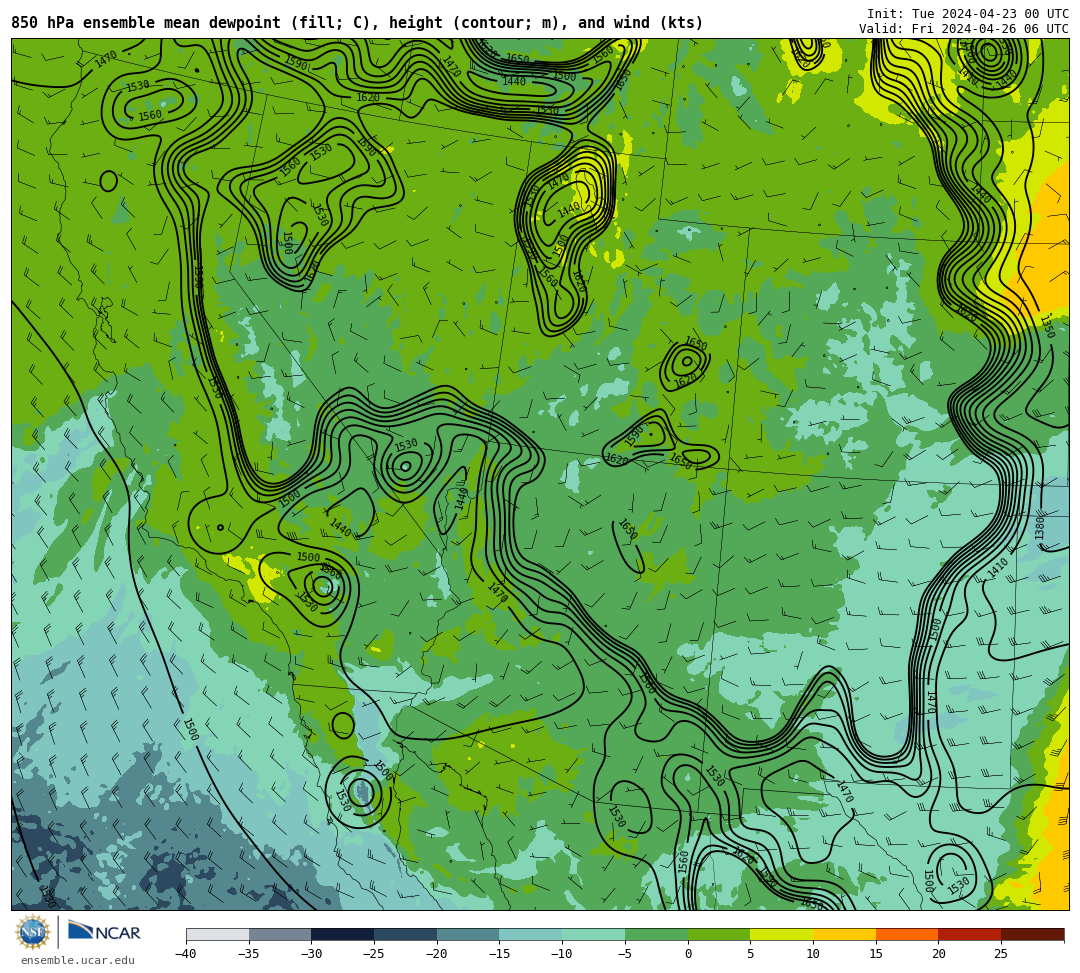
Task: Pick the light grey -40 to -35 colorbar segment
Action: tap(218, 934)
